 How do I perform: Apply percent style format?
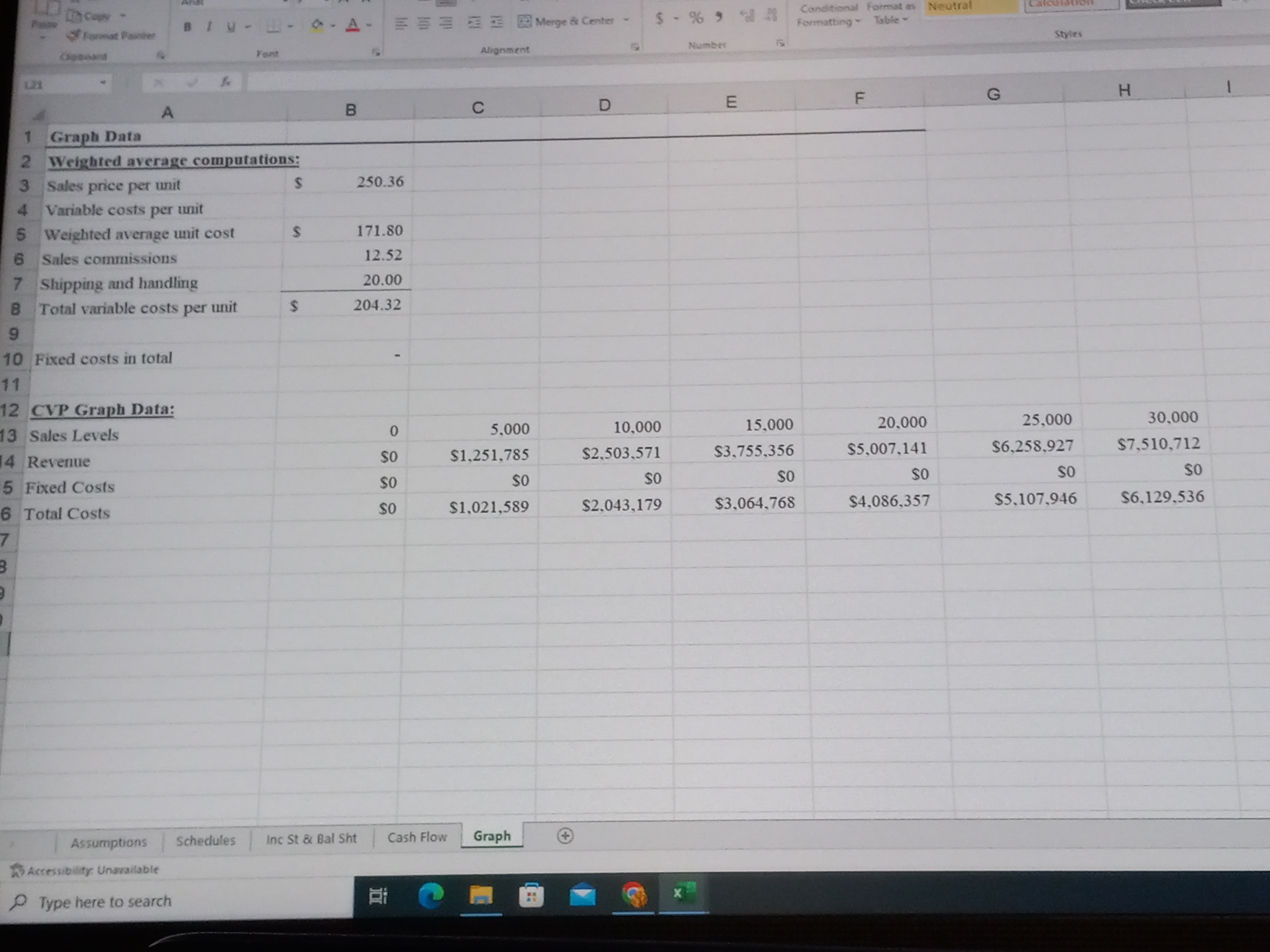tap(696, 18)
